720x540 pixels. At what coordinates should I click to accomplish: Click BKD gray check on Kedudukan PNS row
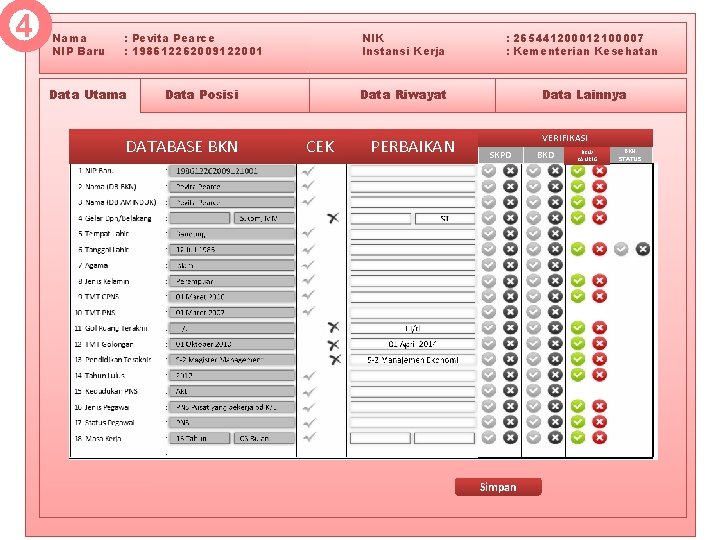coord(533,390)
